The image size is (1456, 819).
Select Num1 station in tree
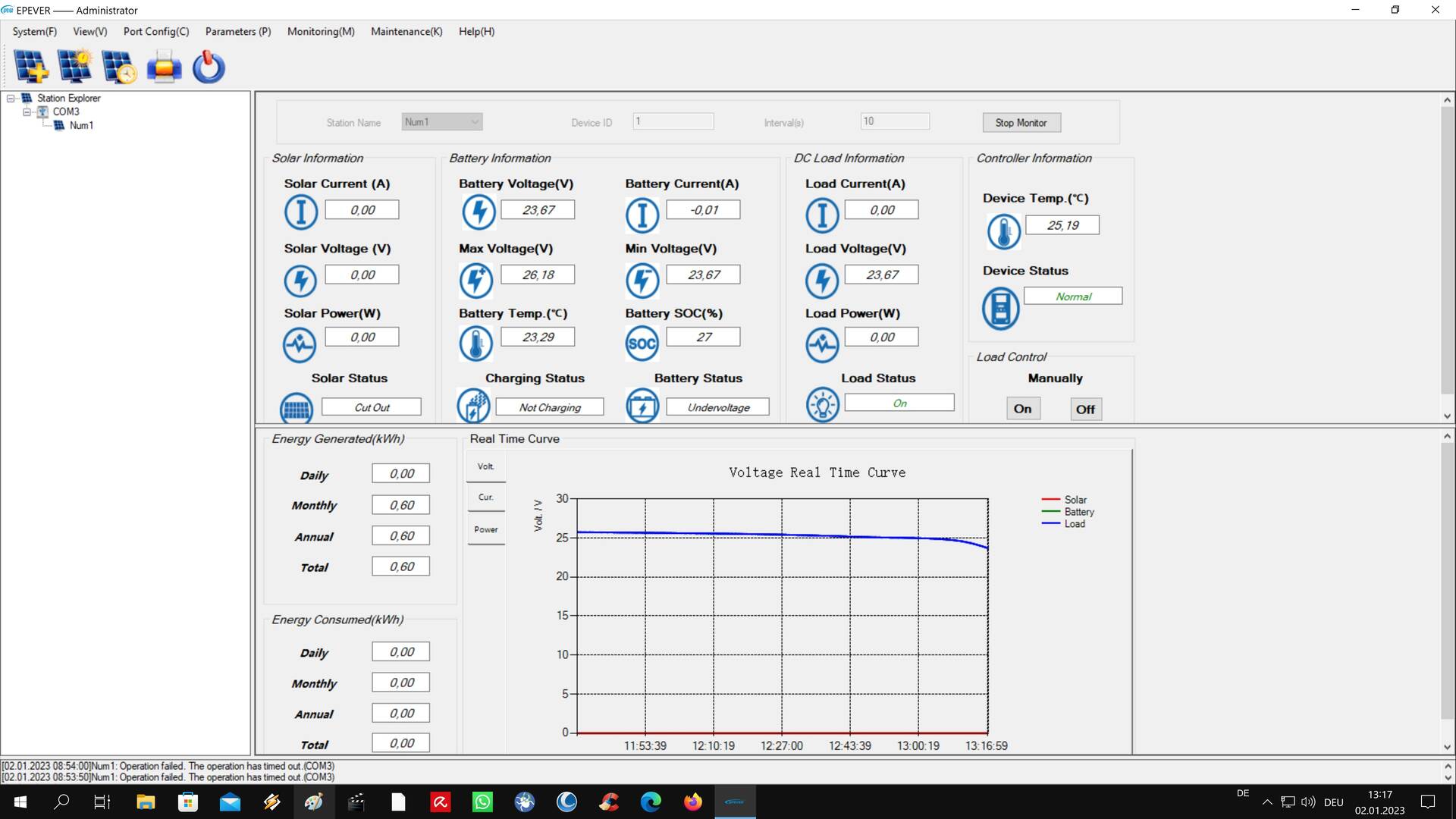point(81,126)
